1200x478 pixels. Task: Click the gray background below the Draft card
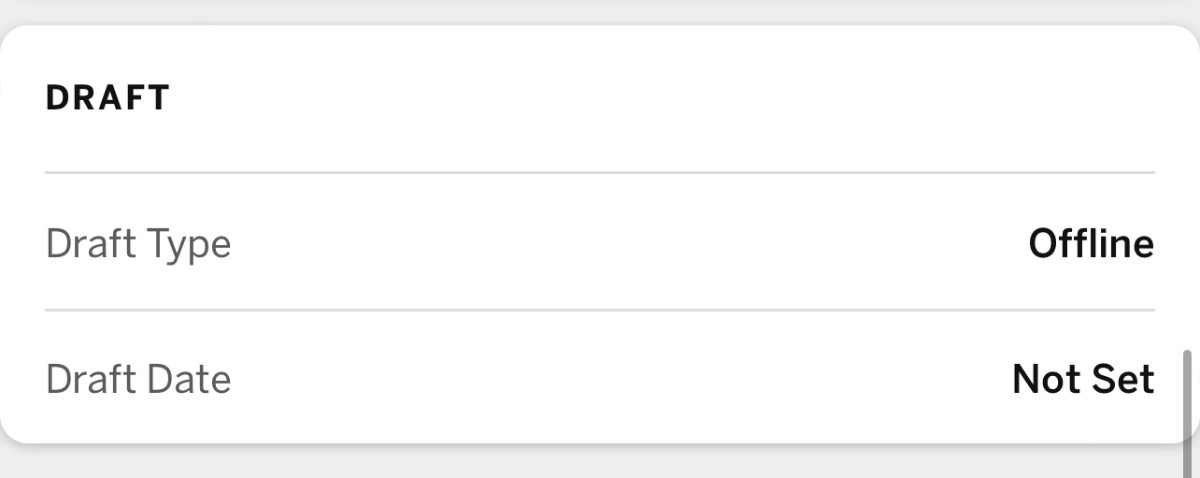point(600,462)
